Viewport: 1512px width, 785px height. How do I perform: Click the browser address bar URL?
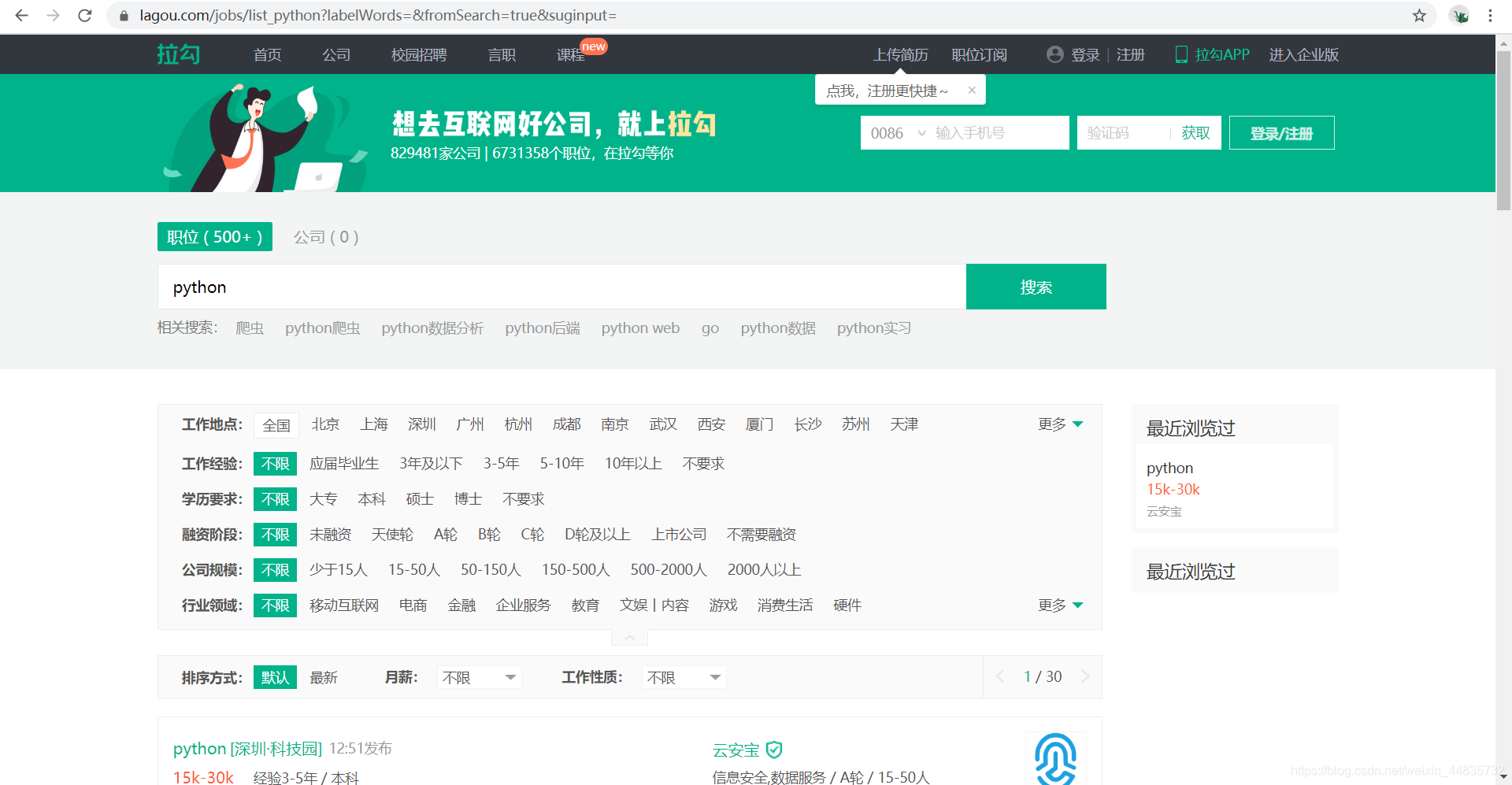[378, 16]
